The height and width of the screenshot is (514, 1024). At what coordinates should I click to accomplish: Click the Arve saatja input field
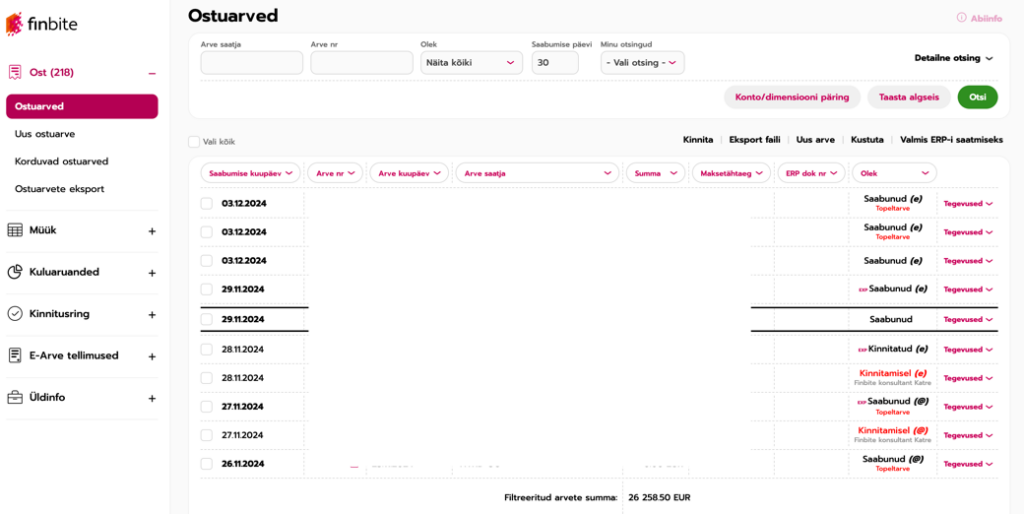pyautogui.click(x=251, y=63)
